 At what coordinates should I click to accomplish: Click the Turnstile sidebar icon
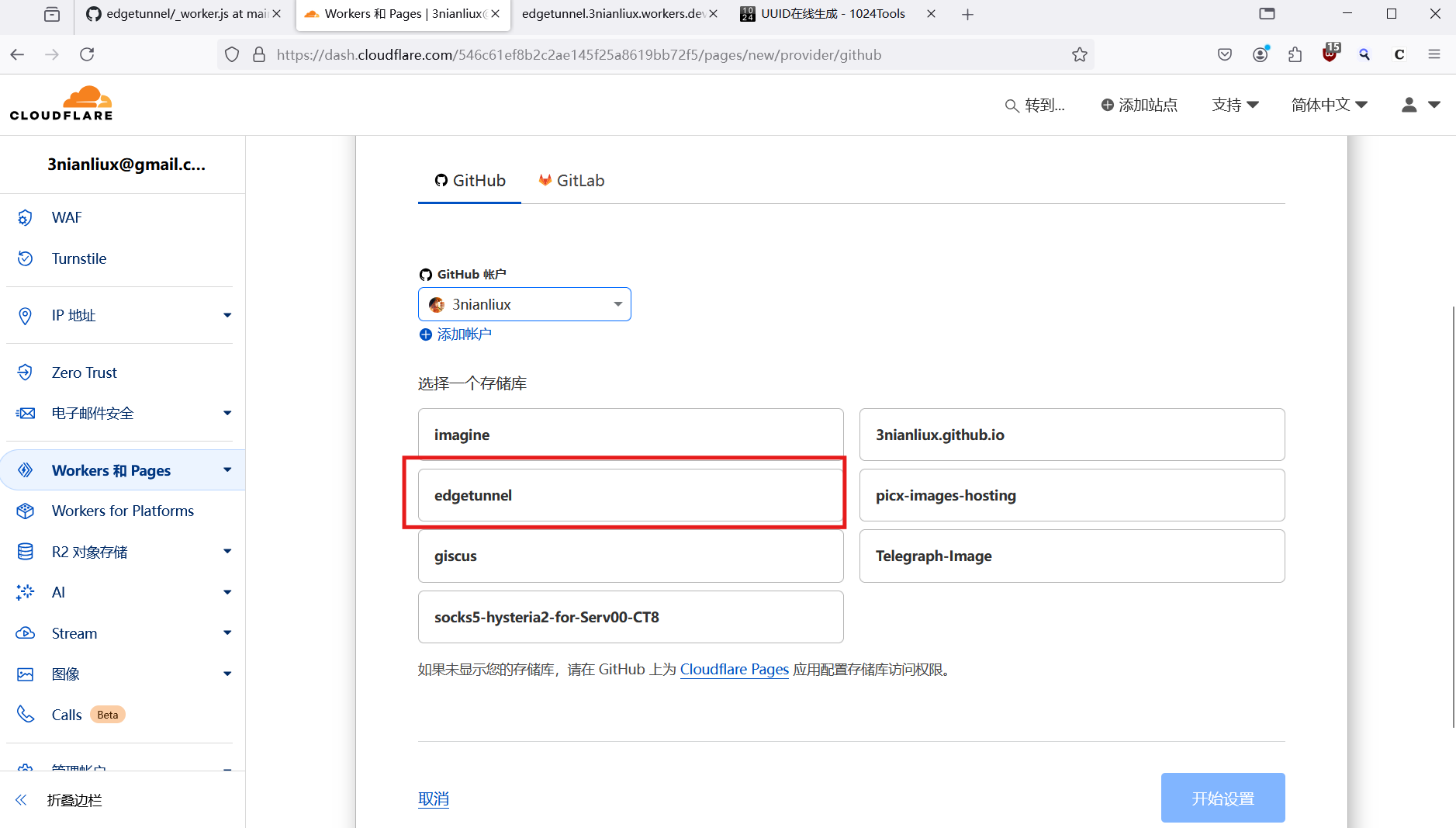point(26,258)
